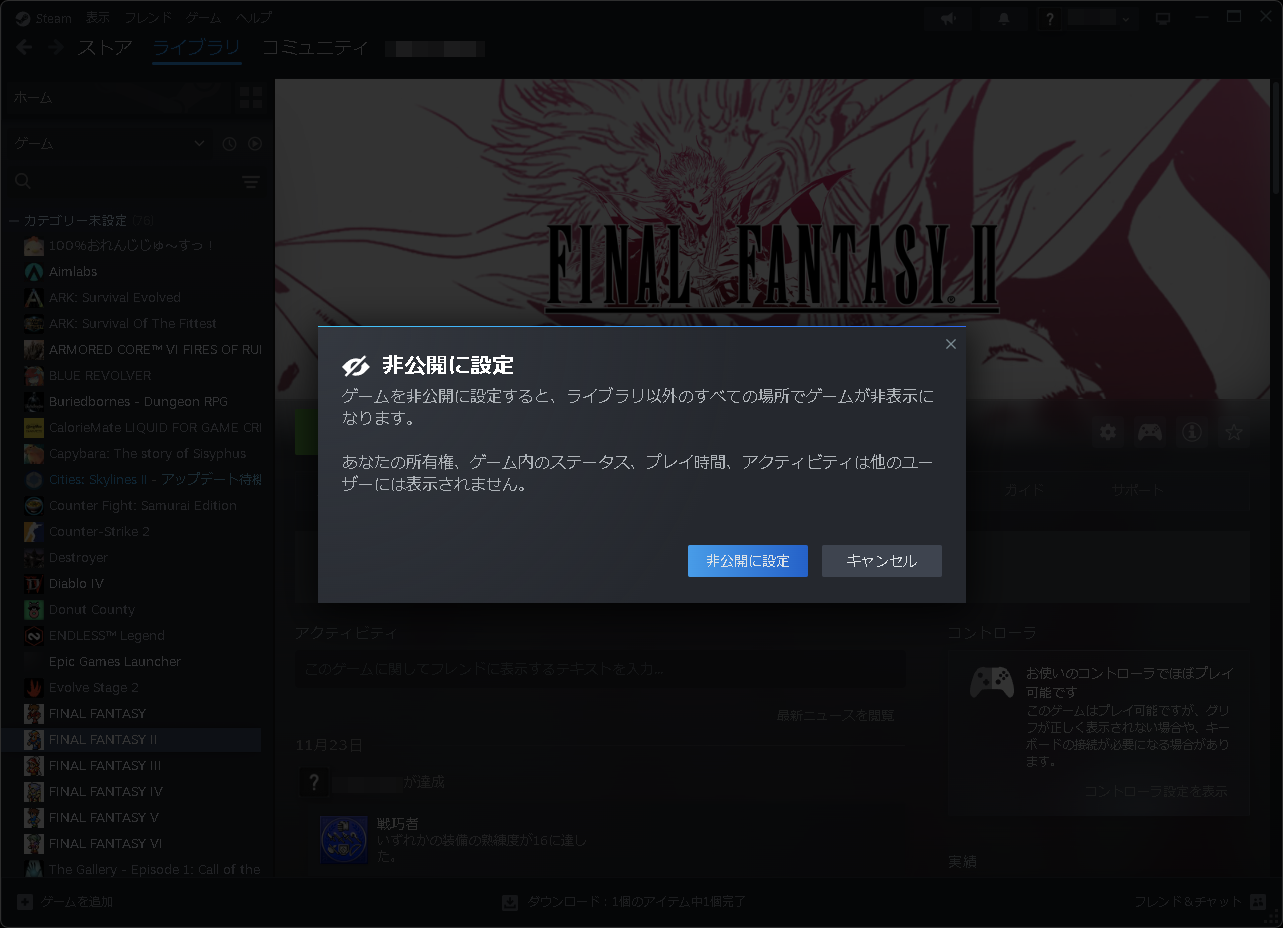Switch to the コミュニティ tab
Viewport: 1283px width, 928px height.
pos(316,48)
